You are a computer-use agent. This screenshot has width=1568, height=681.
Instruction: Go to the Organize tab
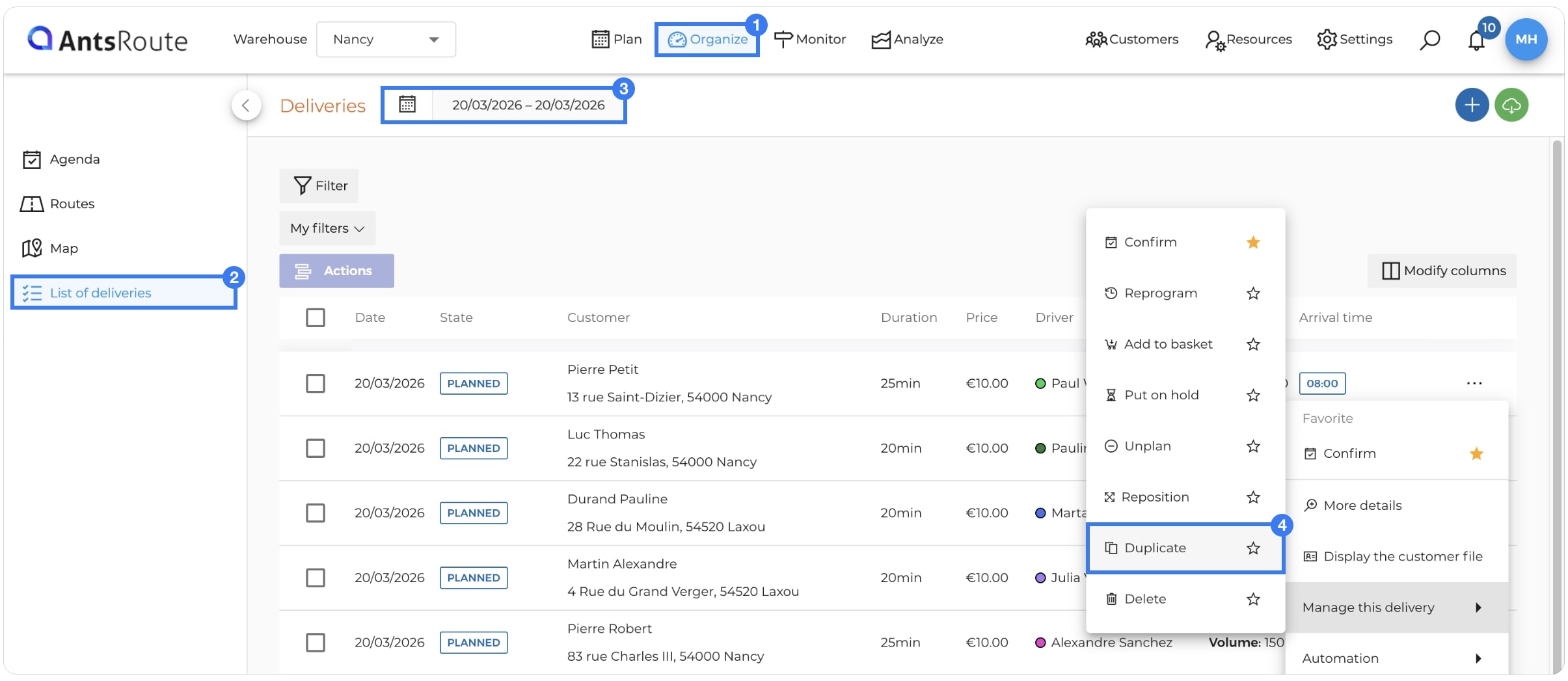tap(707, 39)
